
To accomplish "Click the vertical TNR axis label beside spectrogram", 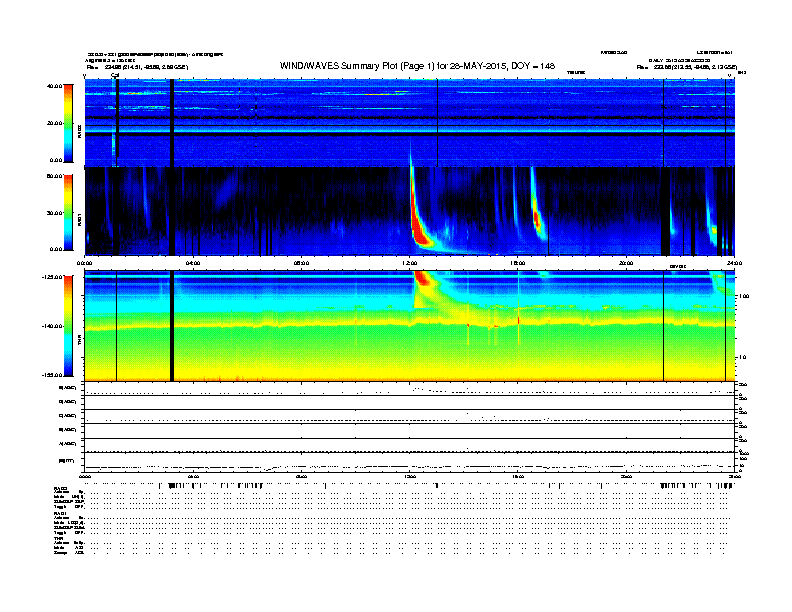I will coord(79,342).
